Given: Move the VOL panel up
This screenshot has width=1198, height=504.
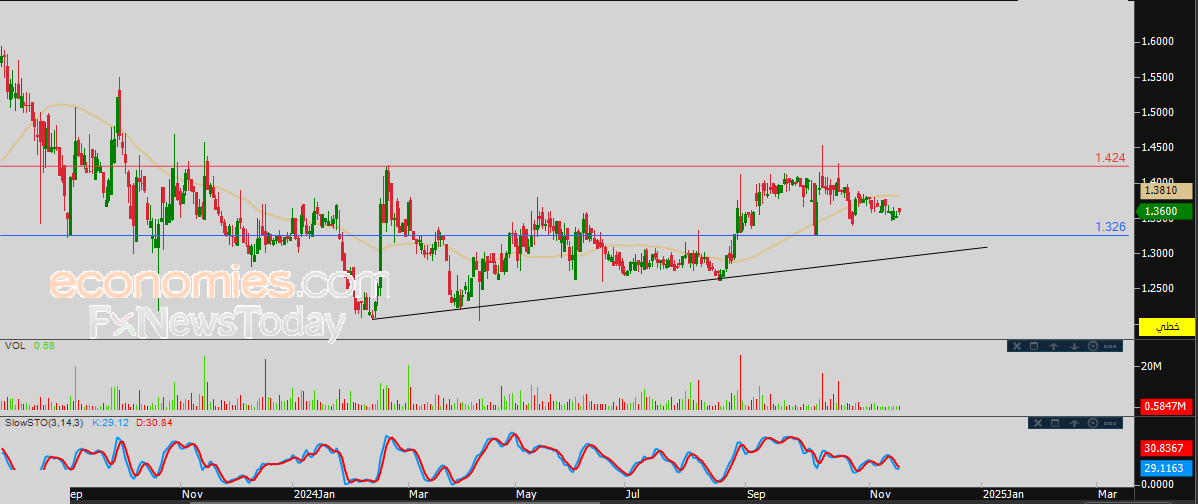Looking at the screenshot, I should pos(1054,346).
